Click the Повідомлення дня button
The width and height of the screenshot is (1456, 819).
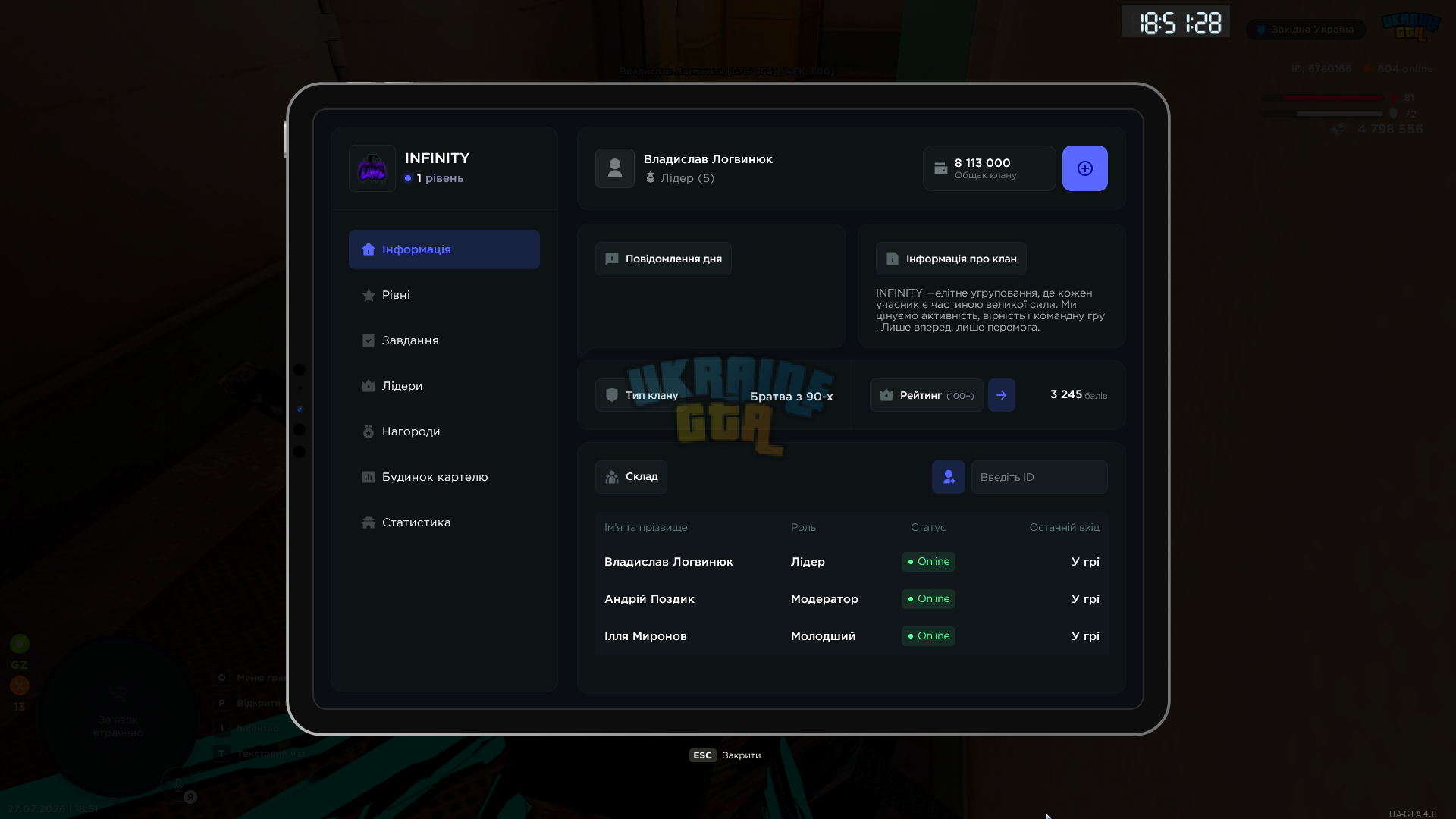tap(664, 259)
